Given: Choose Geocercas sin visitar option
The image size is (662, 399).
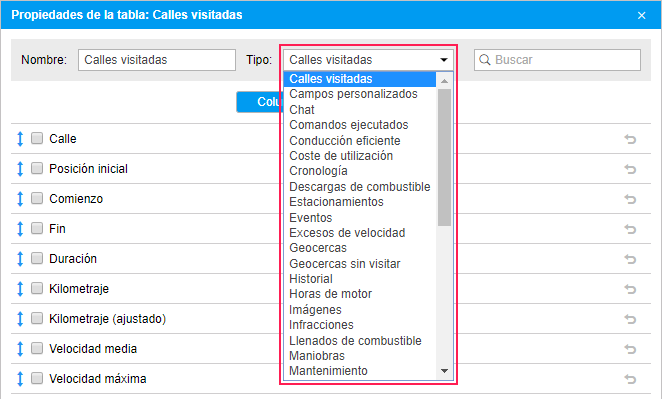Looking at the screenshot, I should tap(345, 264).
